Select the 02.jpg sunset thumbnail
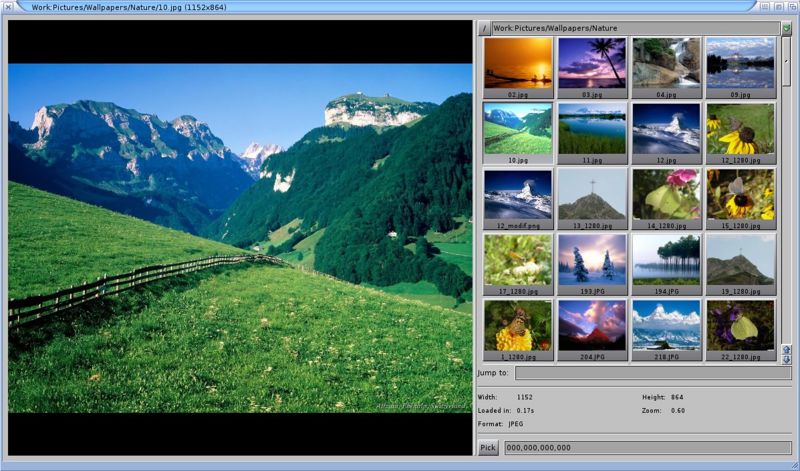The height and width of the screenshot is (471, 800). tap(517, 63)
